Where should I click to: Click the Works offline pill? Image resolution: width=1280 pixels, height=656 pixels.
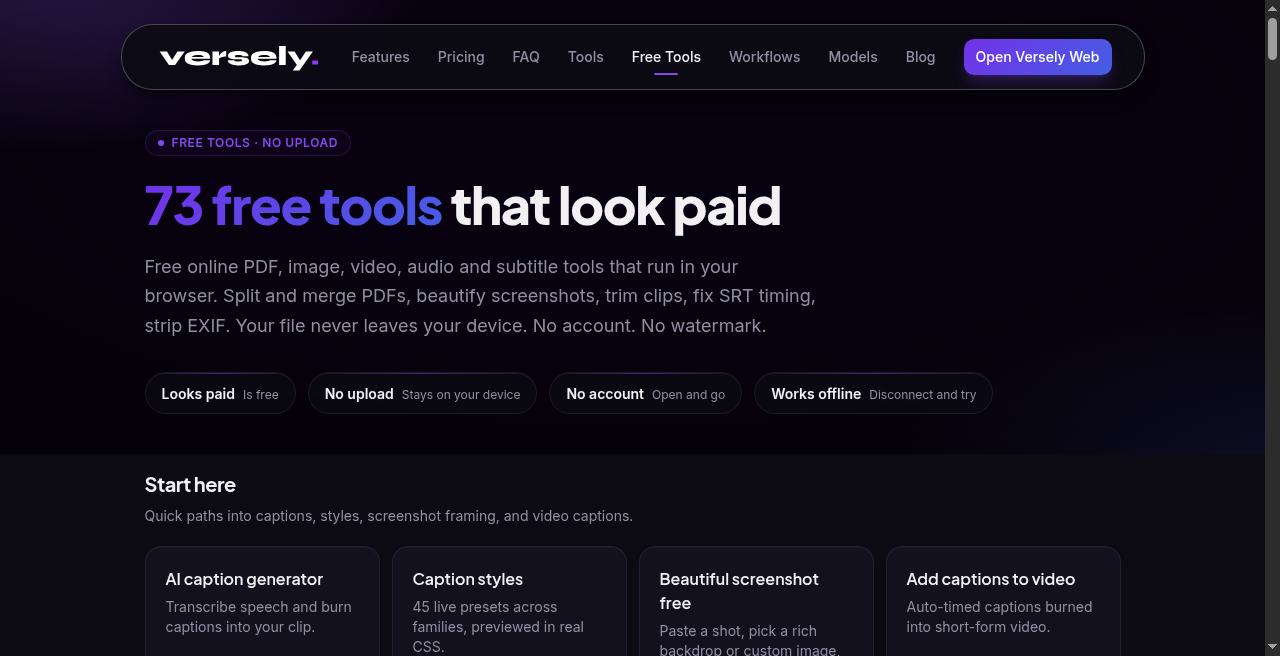873,394
